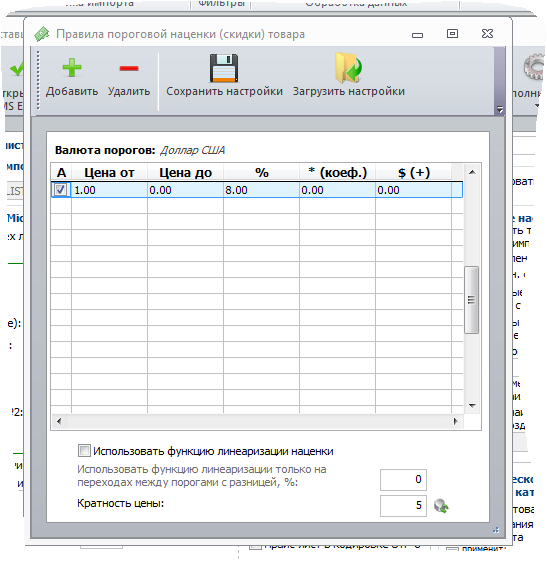Image resolution: width=547 pixels, height=564 pixels.
Task: Open the toolbar overflow arrow
Action: point(500,109)
